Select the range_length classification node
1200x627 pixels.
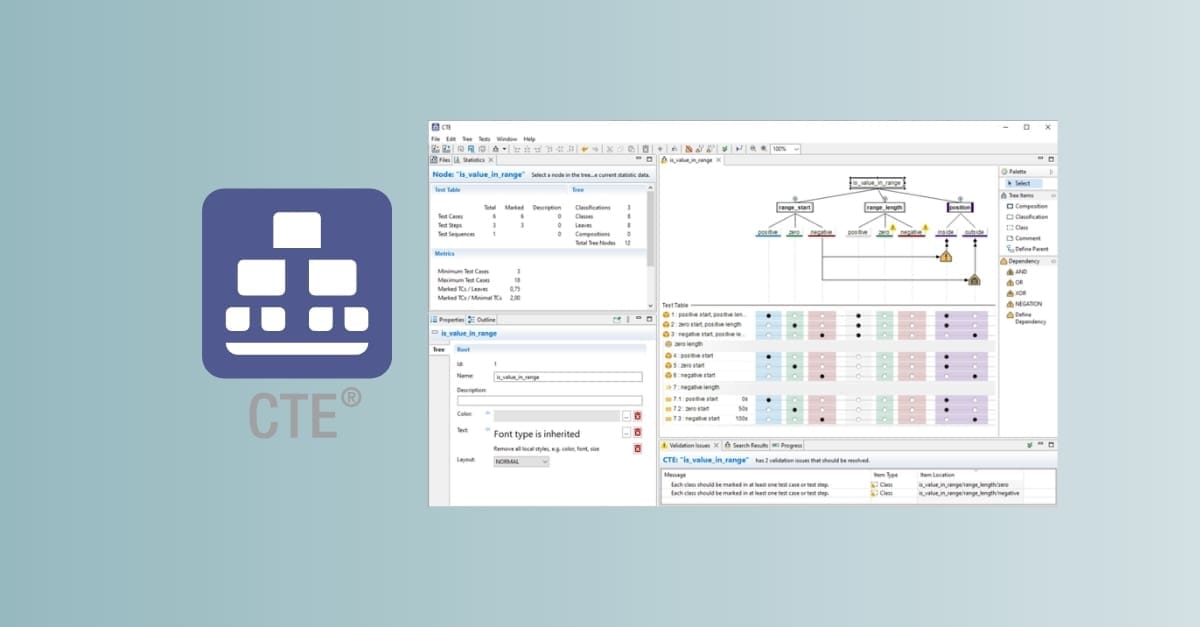[884, 207]
